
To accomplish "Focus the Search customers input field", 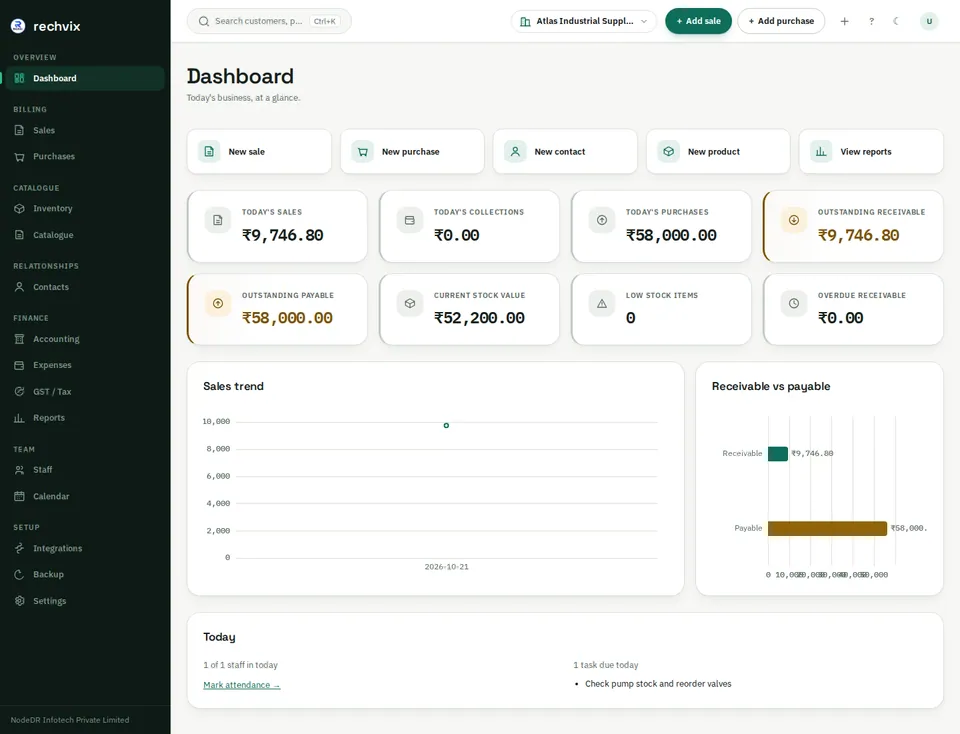I will (x=269, y=21).
